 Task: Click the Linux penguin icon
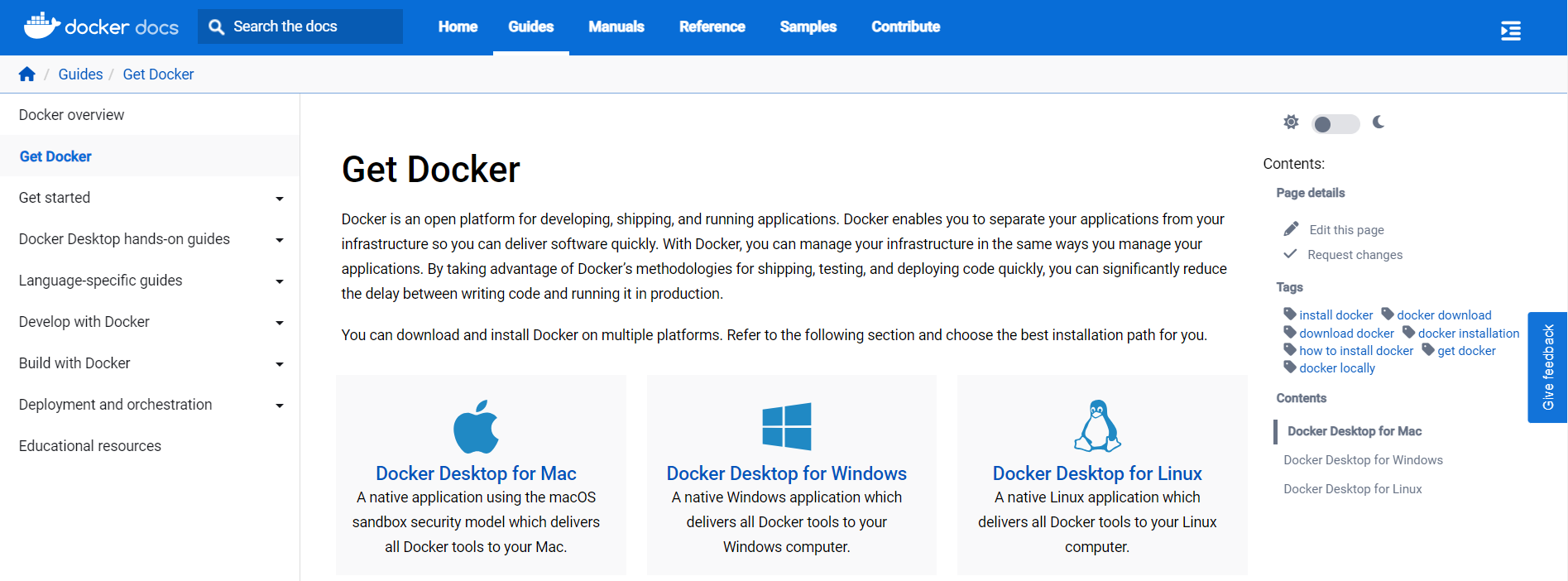point(1097,425)
